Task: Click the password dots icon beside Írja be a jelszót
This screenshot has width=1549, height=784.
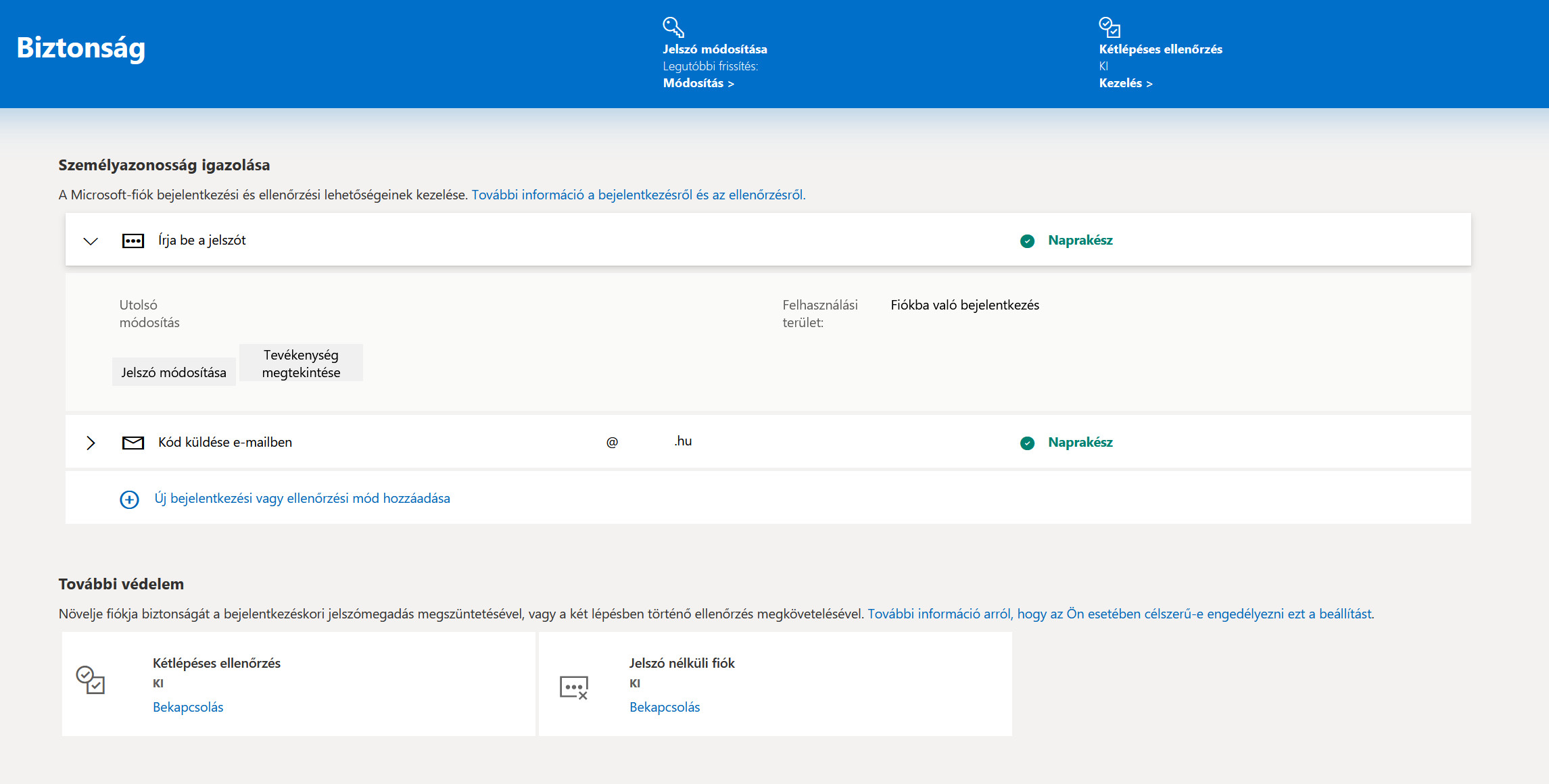Action: click(x=133, y=241)
